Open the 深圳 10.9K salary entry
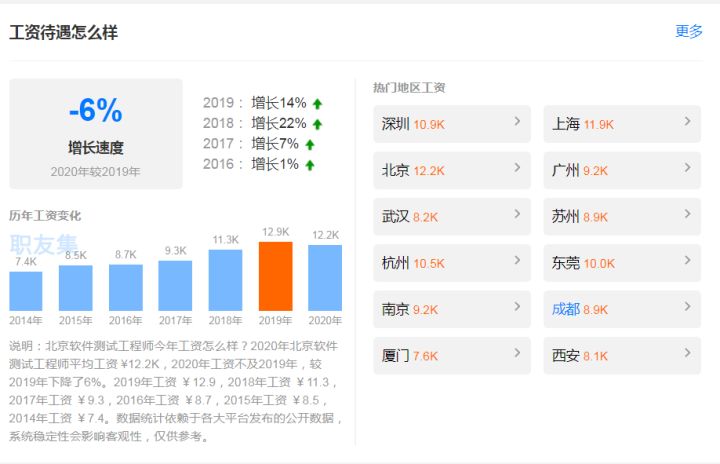This screenshot has height=464, width=720. coord(451,124)
